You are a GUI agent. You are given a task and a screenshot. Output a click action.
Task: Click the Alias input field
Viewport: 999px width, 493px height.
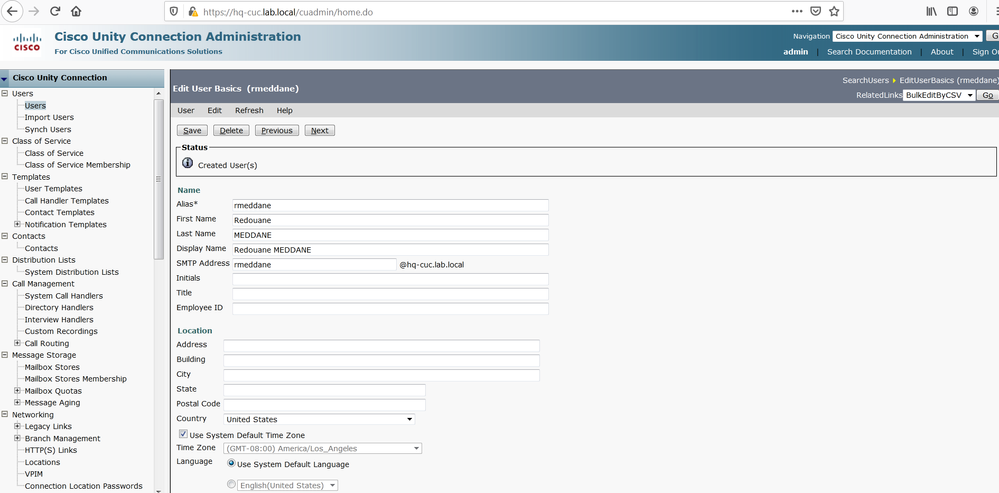(x=390, y=205)
